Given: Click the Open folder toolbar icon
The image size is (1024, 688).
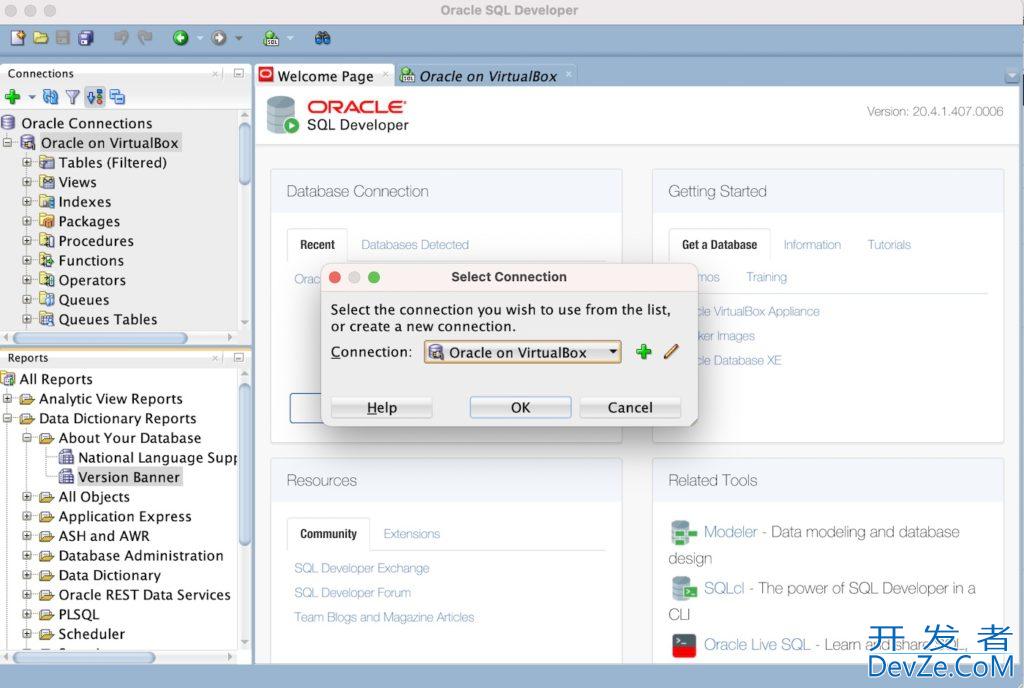Looking at the screenshot, I should pos(40,38).
